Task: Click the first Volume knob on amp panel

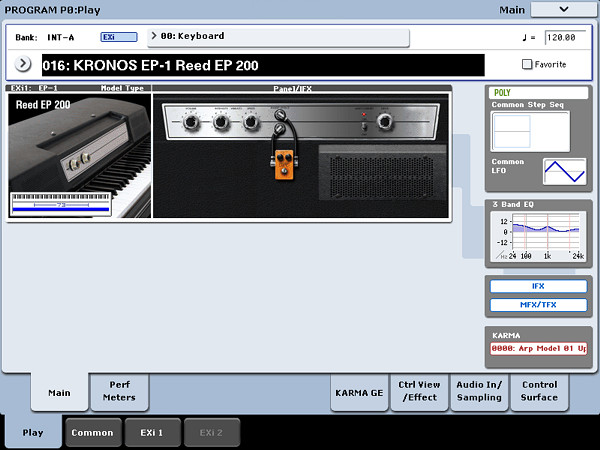Action: pyautogui.click(x=191, y=122)
